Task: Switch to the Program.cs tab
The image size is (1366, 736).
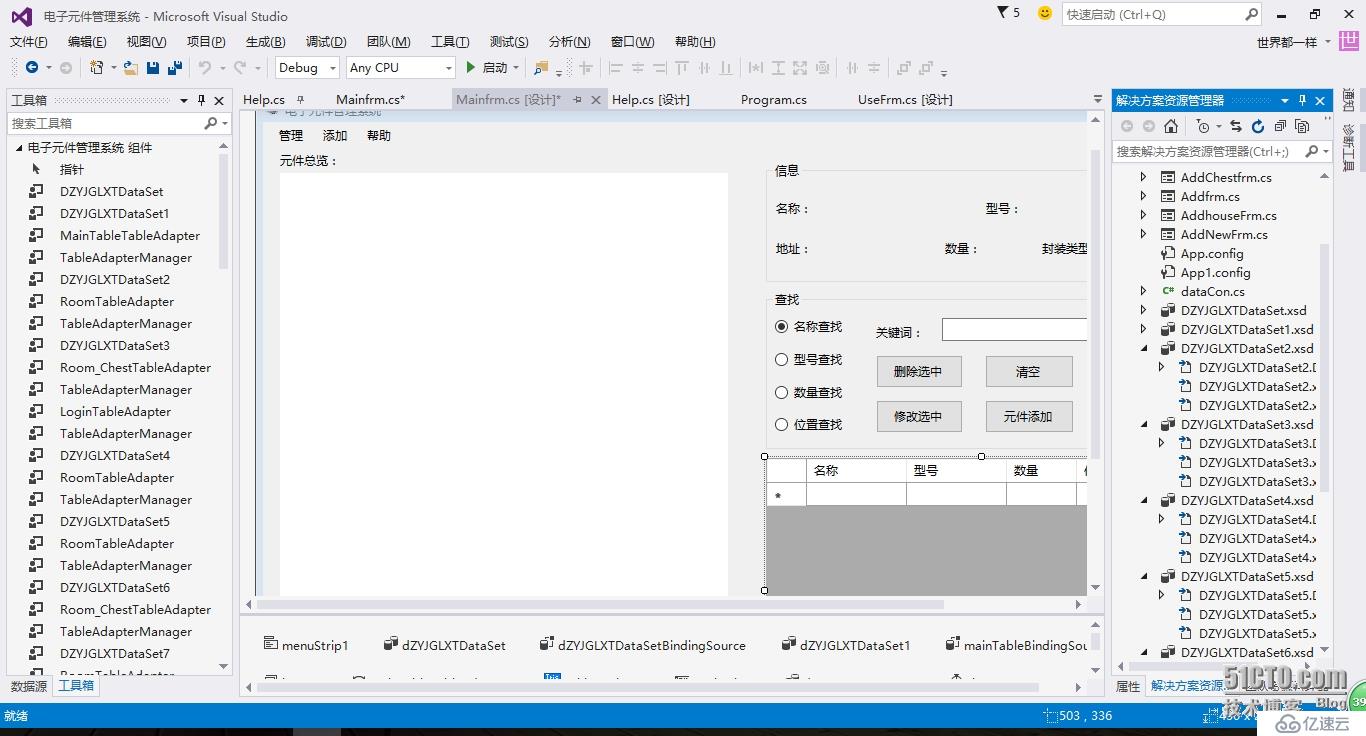Action: [x=774, y=99]
